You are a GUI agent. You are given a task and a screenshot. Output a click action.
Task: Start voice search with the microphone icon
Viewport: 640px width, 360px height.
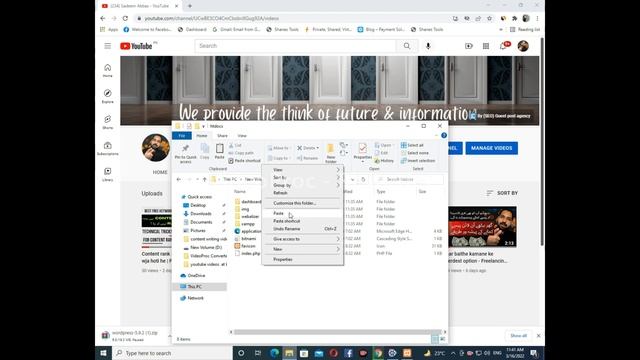click(428, 46)
